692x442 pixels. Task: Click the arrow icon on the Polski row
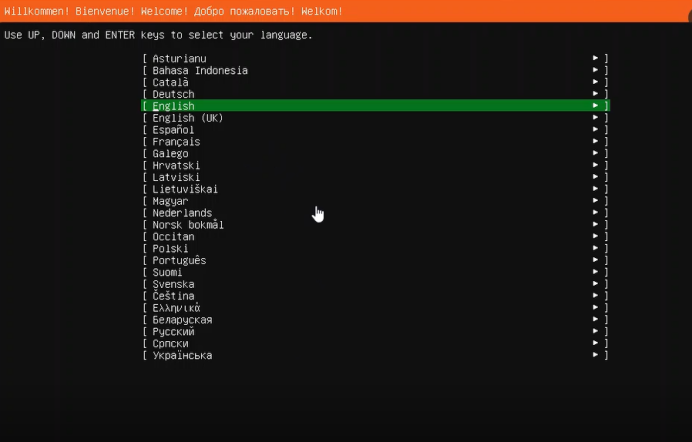pos(596,249)
